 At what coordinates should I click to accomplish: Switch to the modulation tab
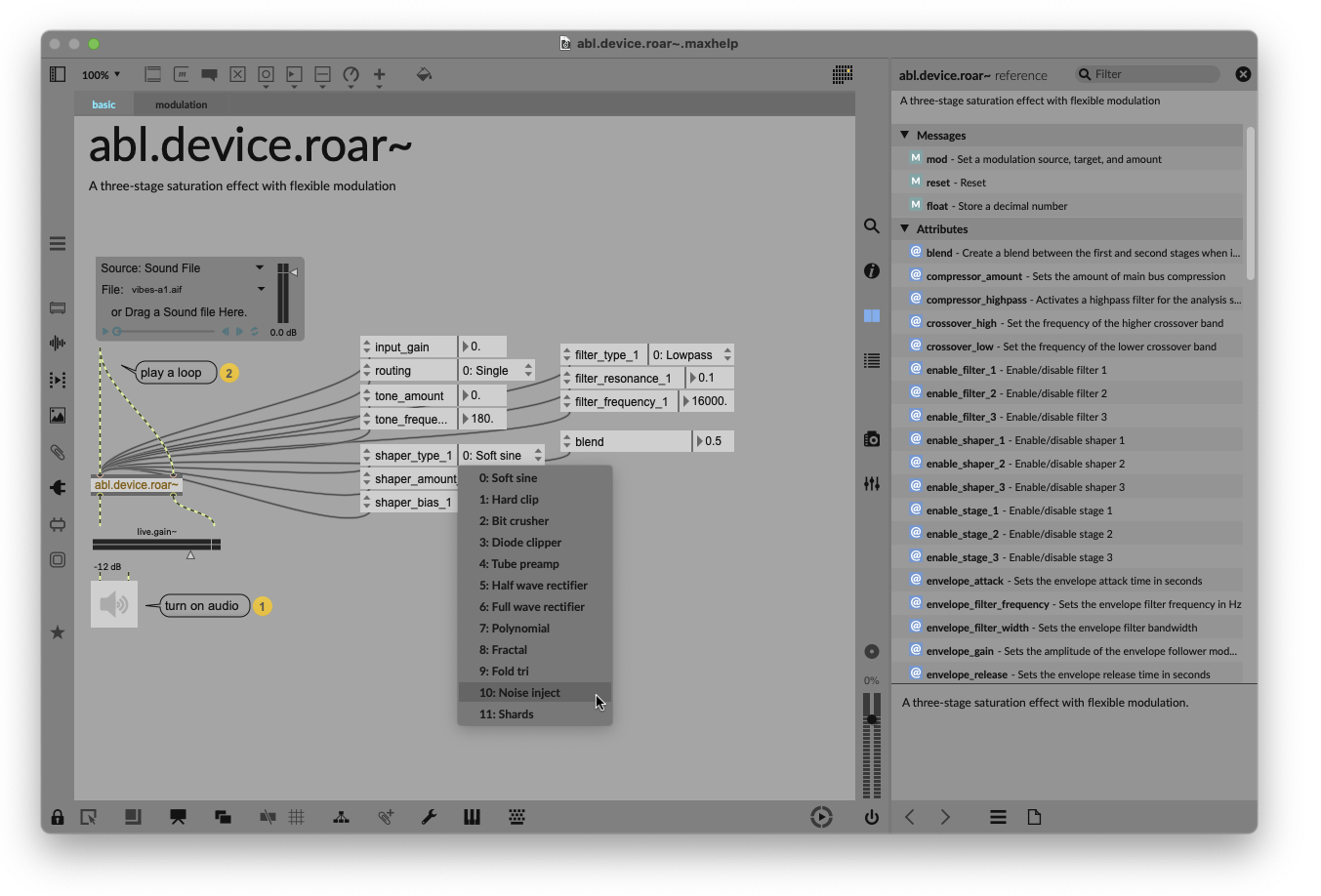(x=181, y=104)
